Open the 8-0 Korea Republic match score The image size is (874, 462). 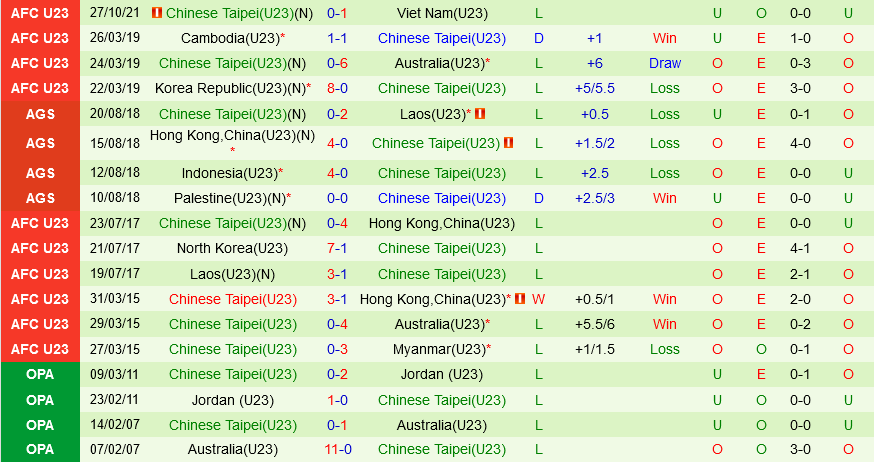[x=338, y=88]
